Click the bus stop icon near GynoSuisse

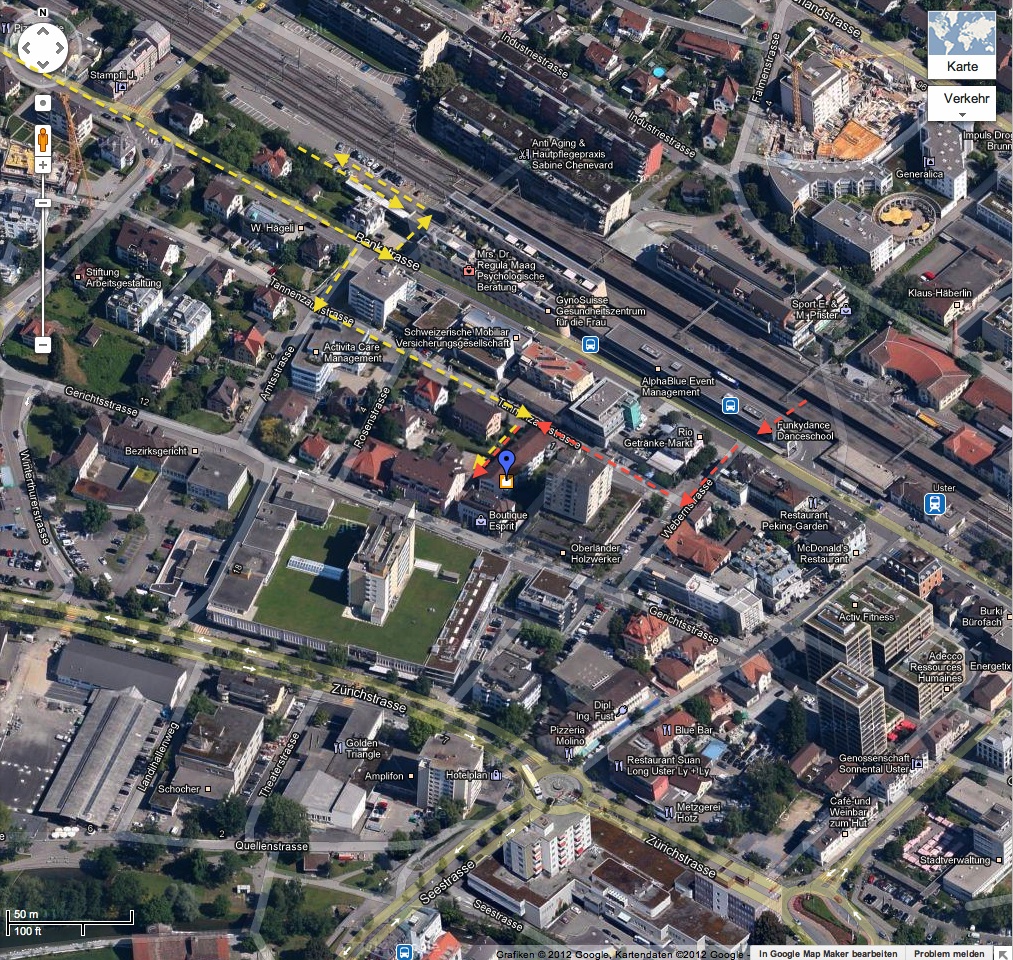tap(590, 344)
